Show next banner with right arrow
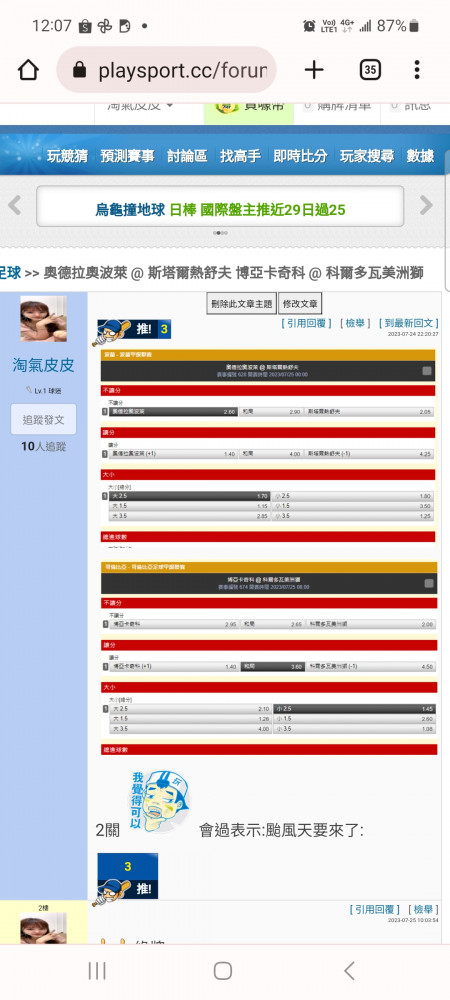This screenshot has height=1000, width=450. 426,205
